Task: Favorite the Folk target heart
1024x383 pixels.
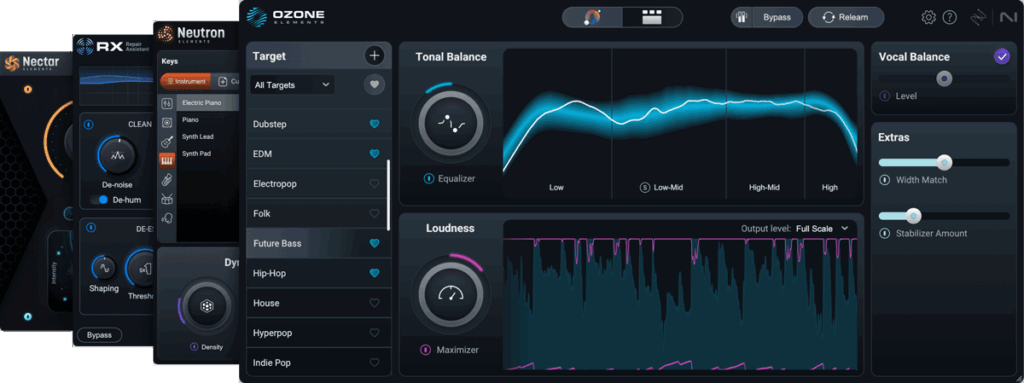Action: click(374, 214)
